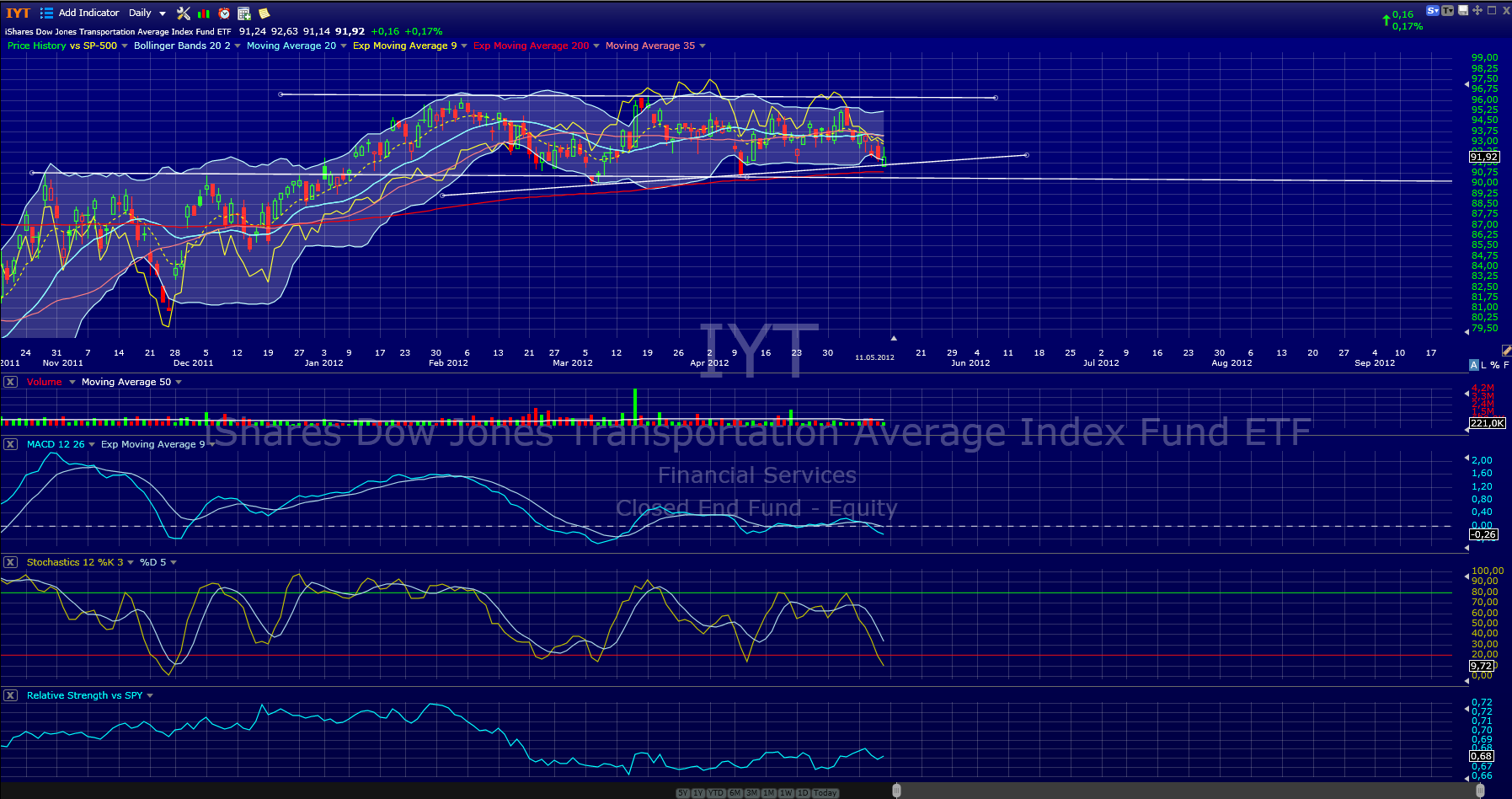
Task: Toggle the L log scale button
Action: coord(1483,365)
